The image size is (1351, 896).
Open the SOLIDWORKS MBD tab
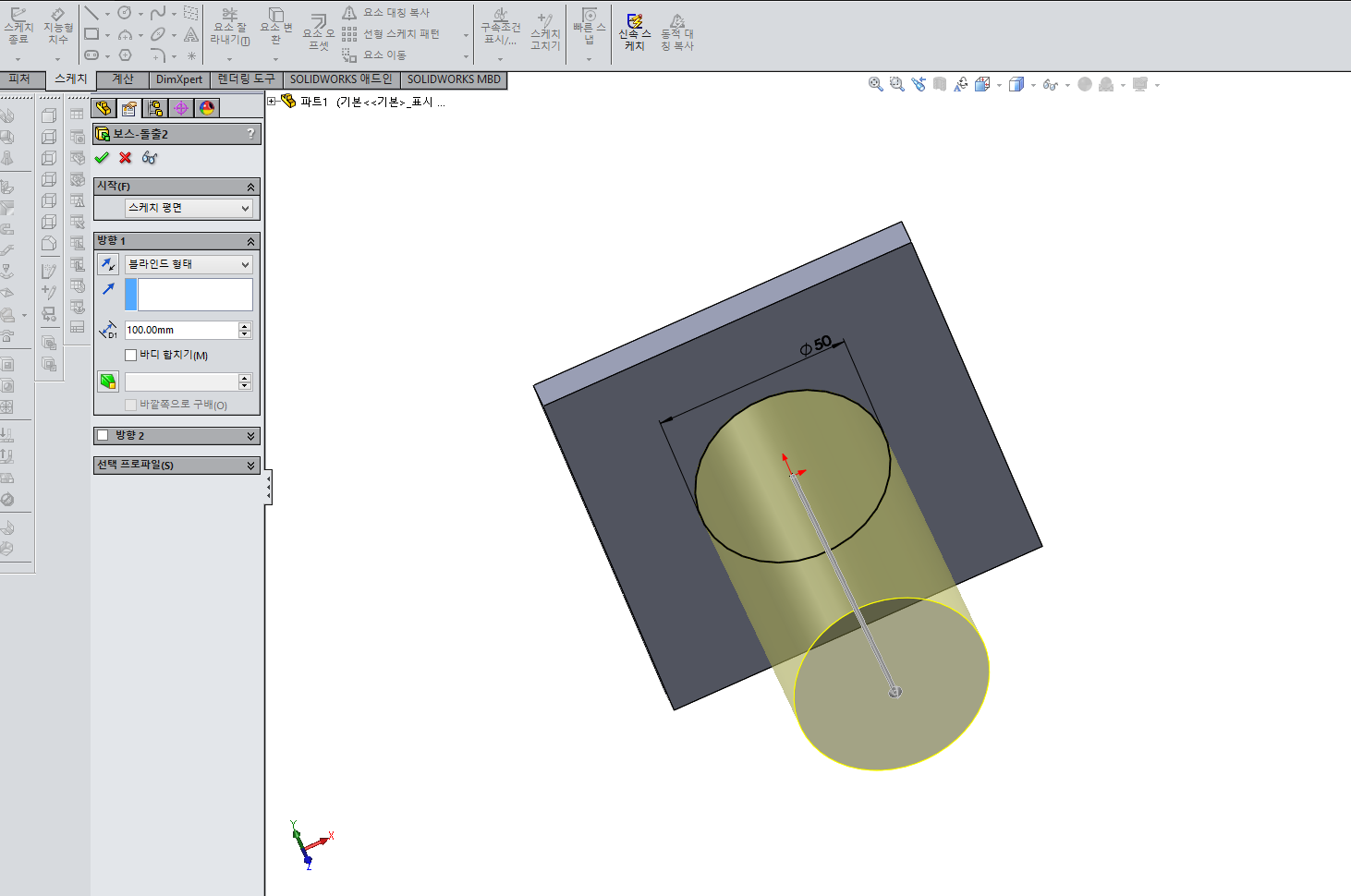click(x=454, y=79)
